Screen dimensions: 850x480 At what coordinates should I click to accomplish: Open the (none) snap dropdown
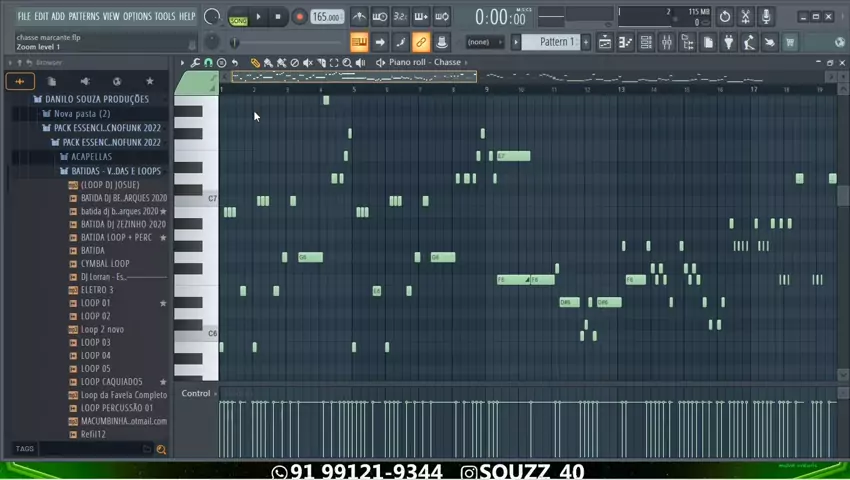coord(485,43)
